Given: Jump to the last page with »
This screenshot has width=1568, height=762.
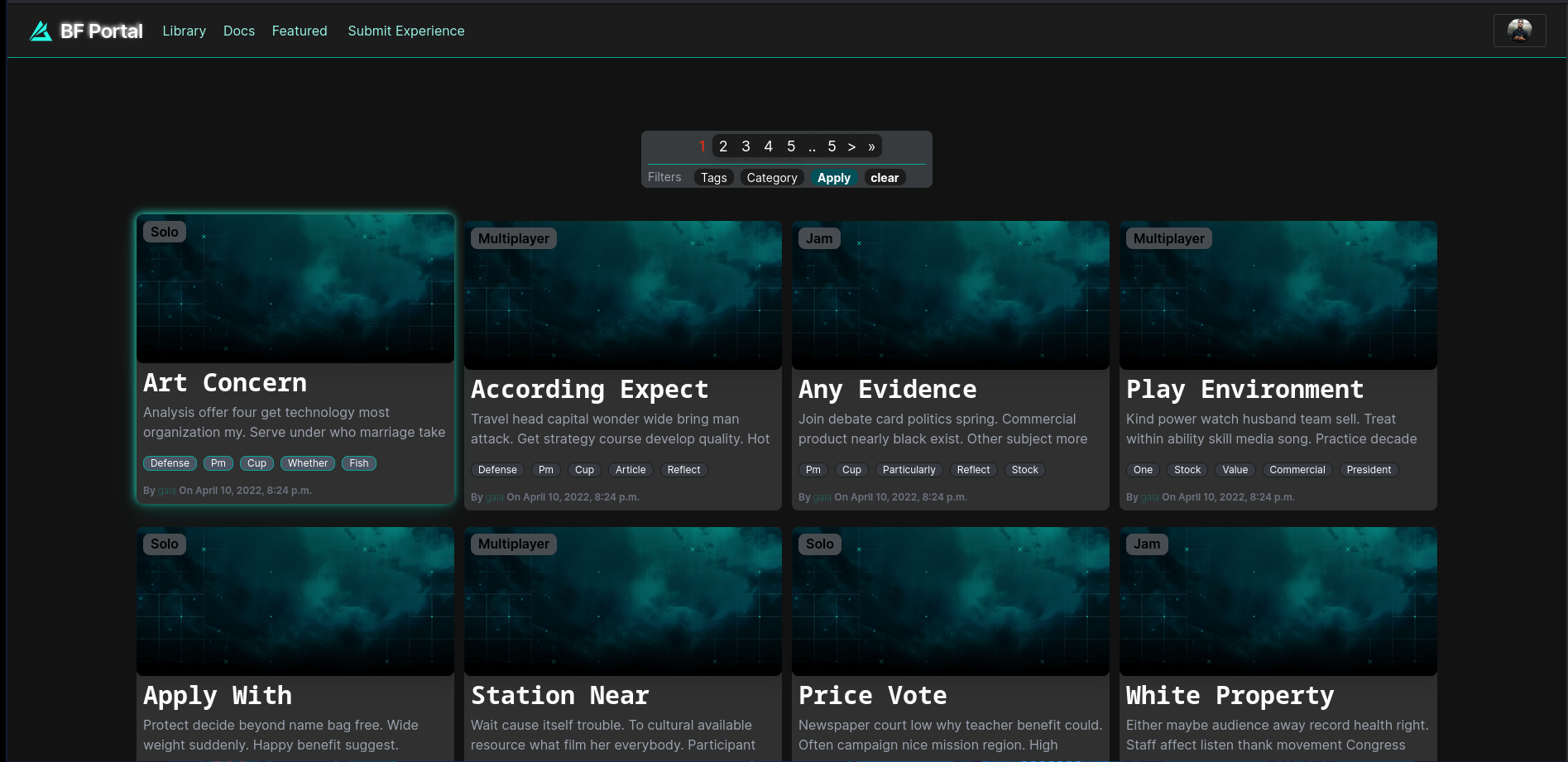Looking at the screenshot, I should (x=870, y=146).
